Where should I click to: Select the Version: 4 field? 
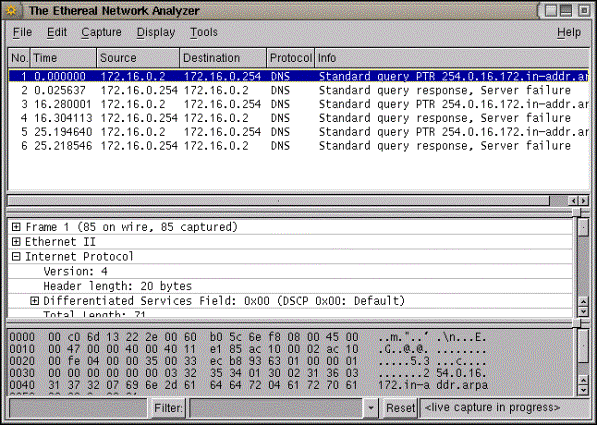point(75,272)
